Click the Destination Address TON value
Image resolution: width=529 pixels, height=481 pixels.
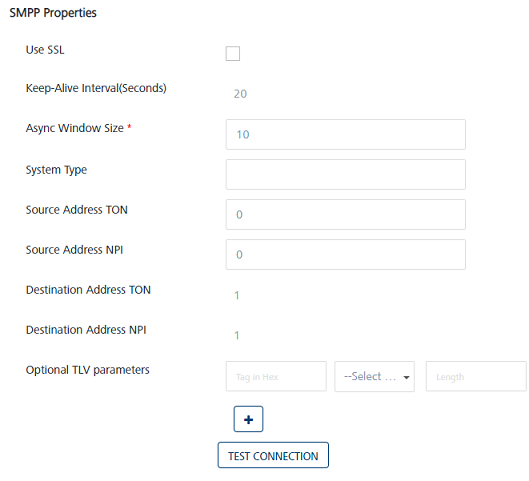237,295
